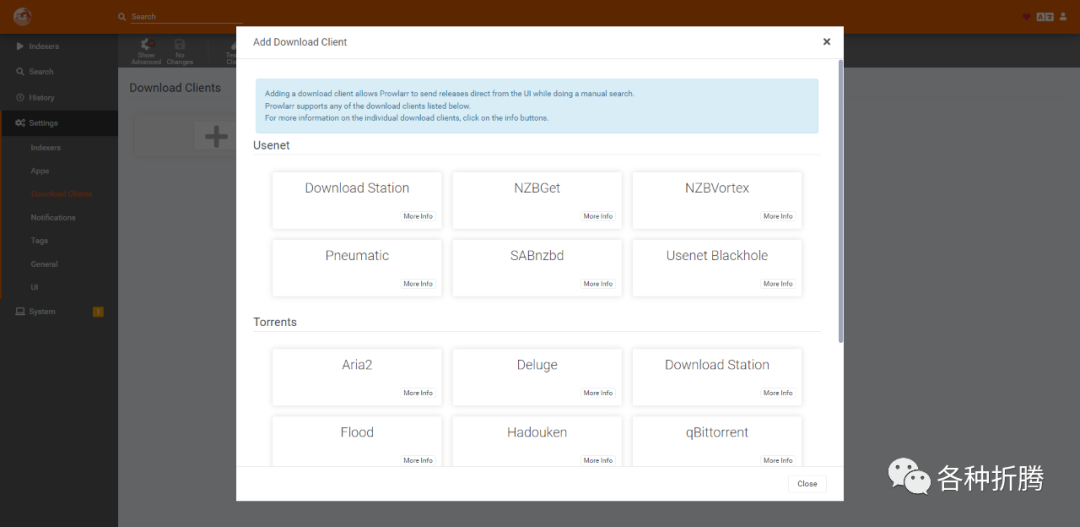Click More Info for Hadouken
Image resolution: width=1080 pixels, height=527 pixels.
pyautogui.click(x=598, y=460)
